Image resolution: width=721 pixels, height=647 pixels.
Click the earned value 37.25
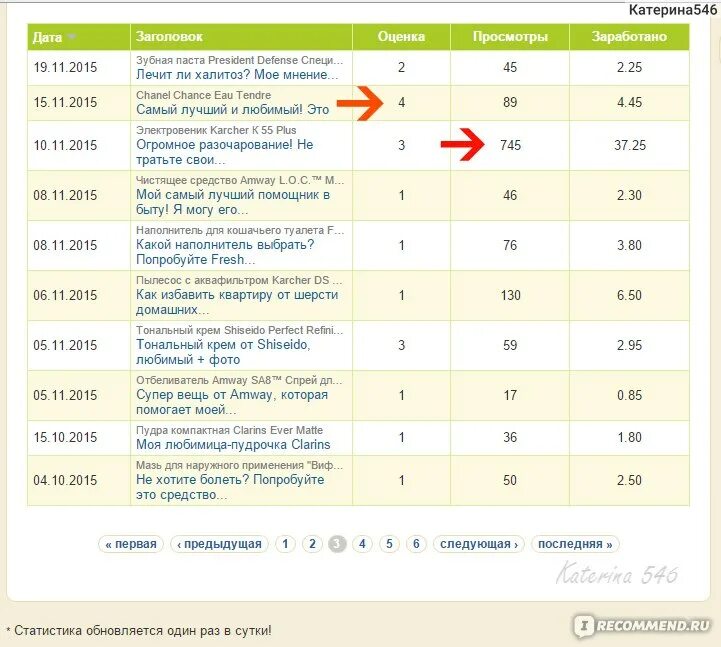pyautogui.click(x=630, y=145)
